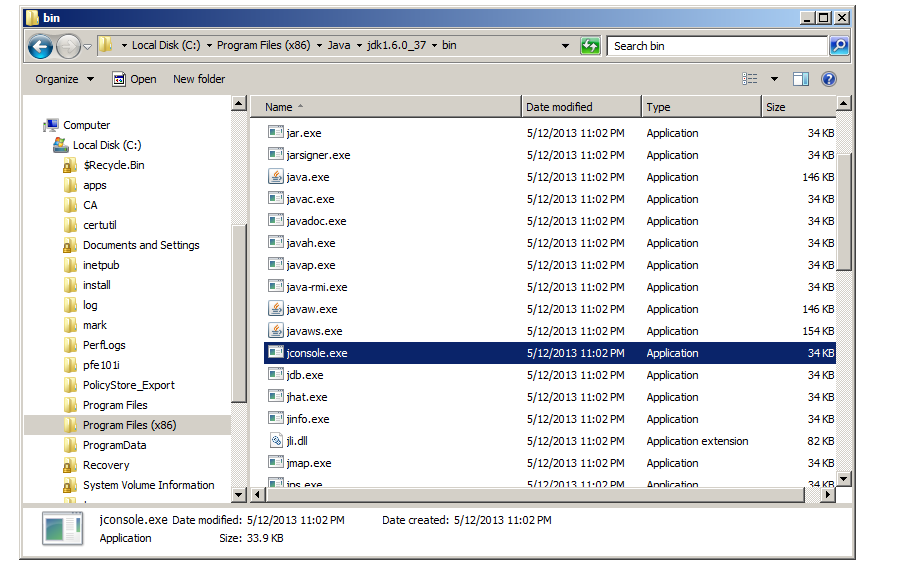Select the jdb.exe file icon

coord(276,374)
